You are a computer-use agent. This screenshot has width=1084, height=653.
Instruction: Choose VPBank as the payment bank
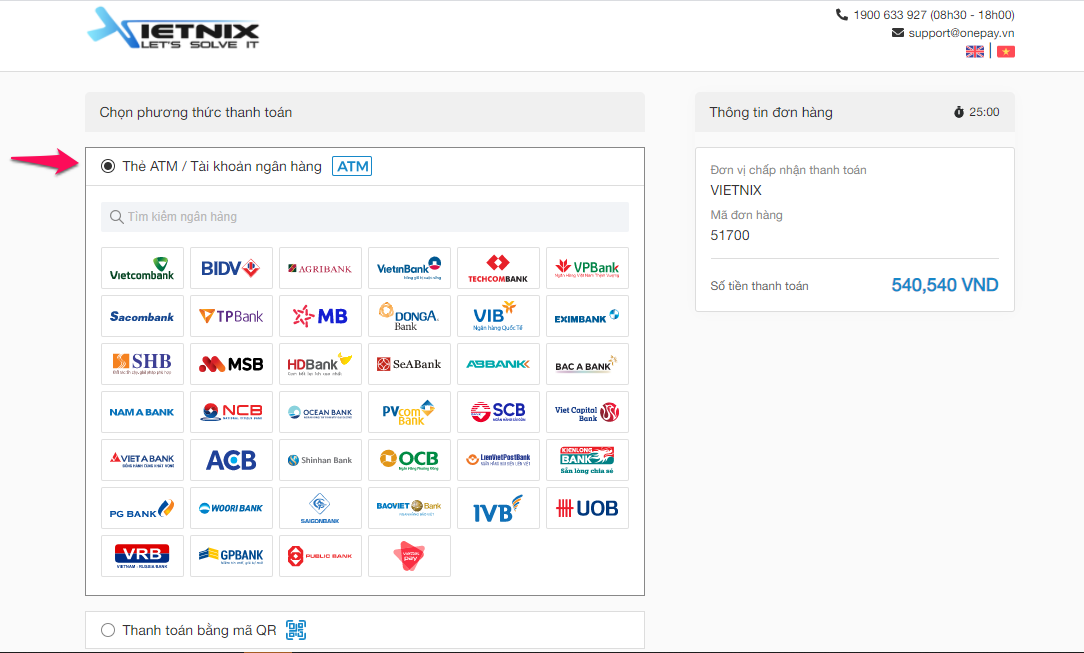coord(588,268)
